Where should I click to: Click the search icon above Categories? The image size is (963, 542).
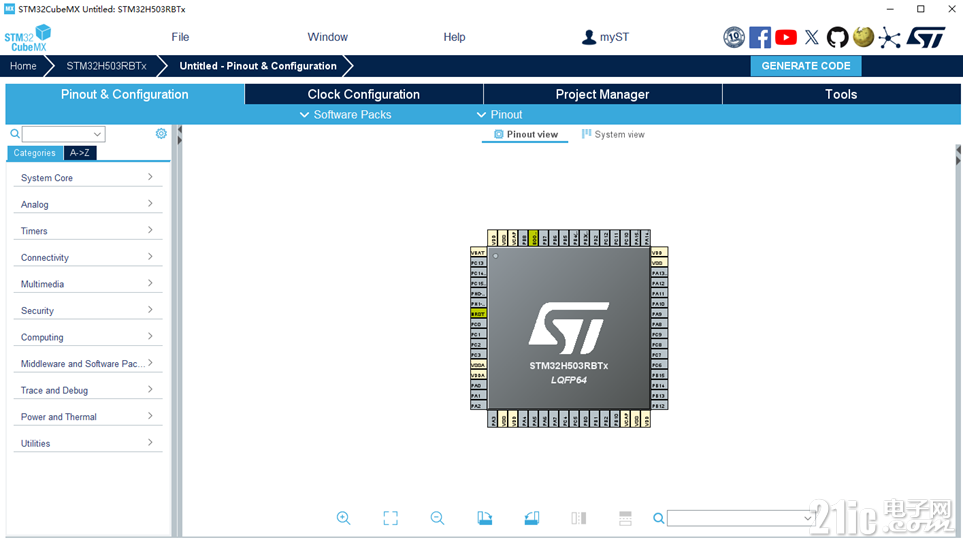[15, 133]
